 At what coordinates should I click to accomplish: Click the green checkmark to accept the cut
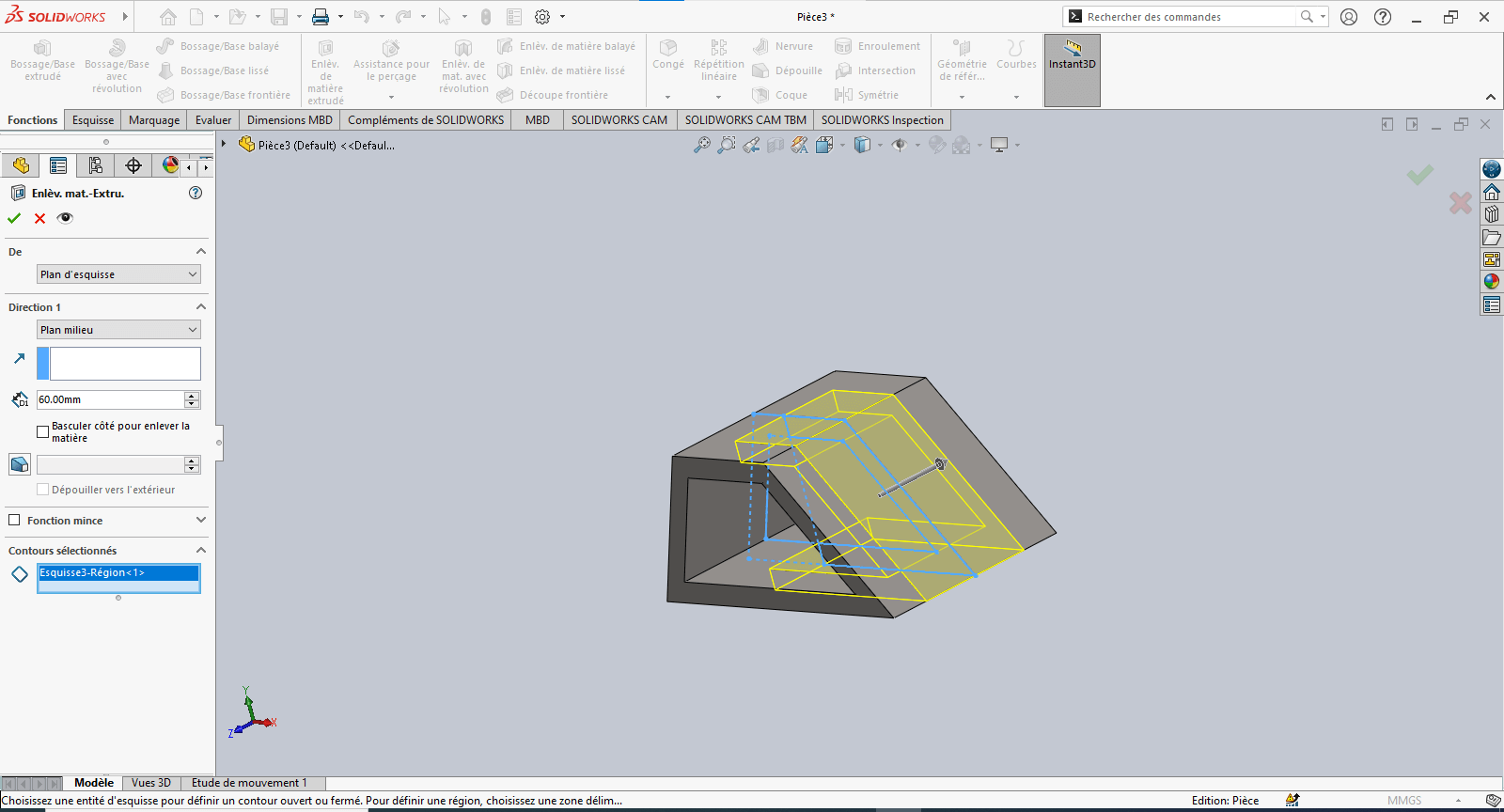[x=14, y=218]
